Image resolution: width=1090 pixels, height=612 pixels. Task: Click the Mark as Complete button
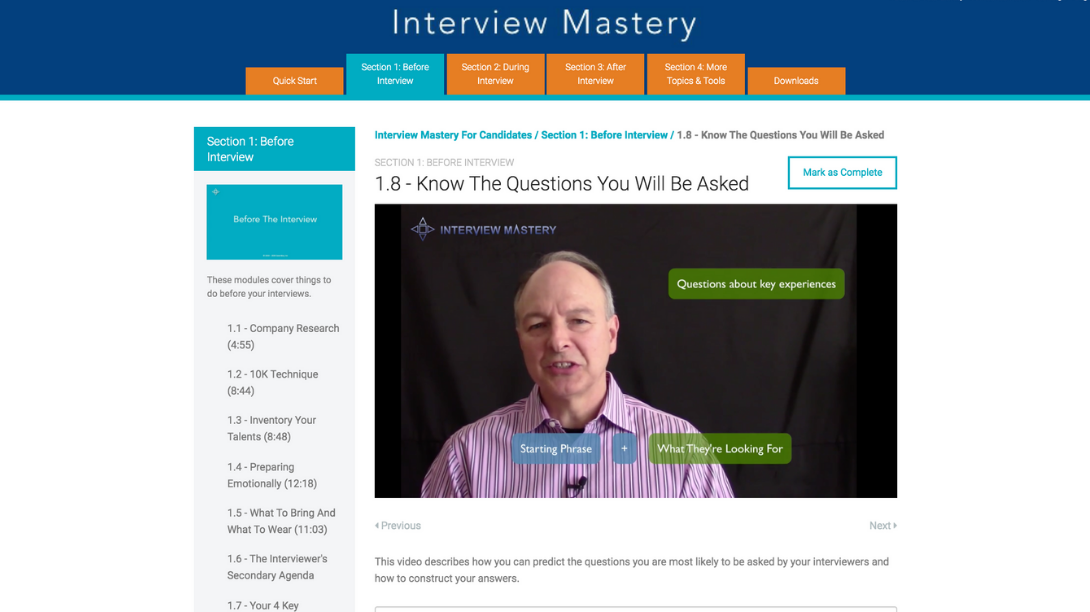coord(842,172)
